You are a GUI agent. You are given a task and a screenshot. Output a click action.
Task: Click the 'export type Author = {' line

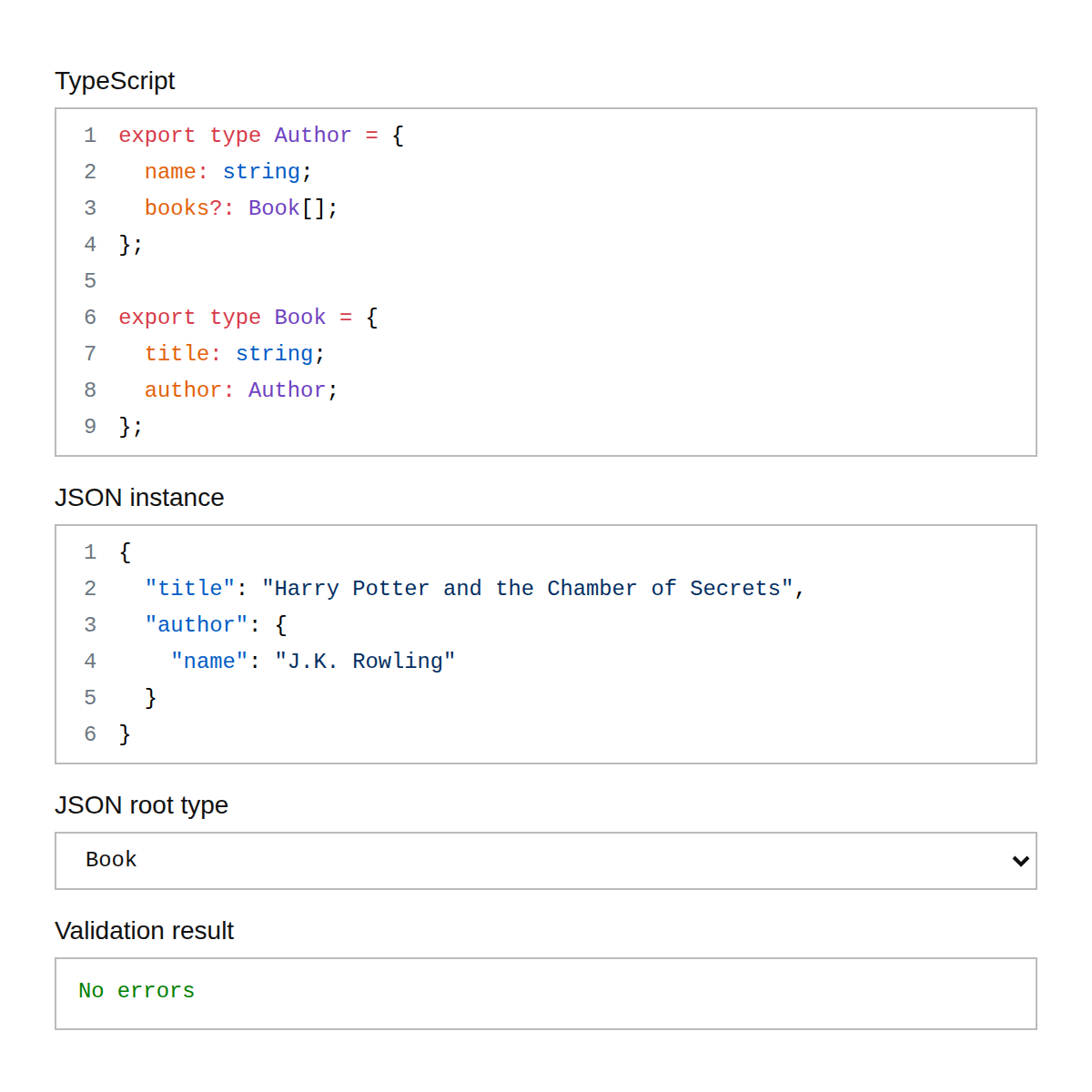click(261, 136)
